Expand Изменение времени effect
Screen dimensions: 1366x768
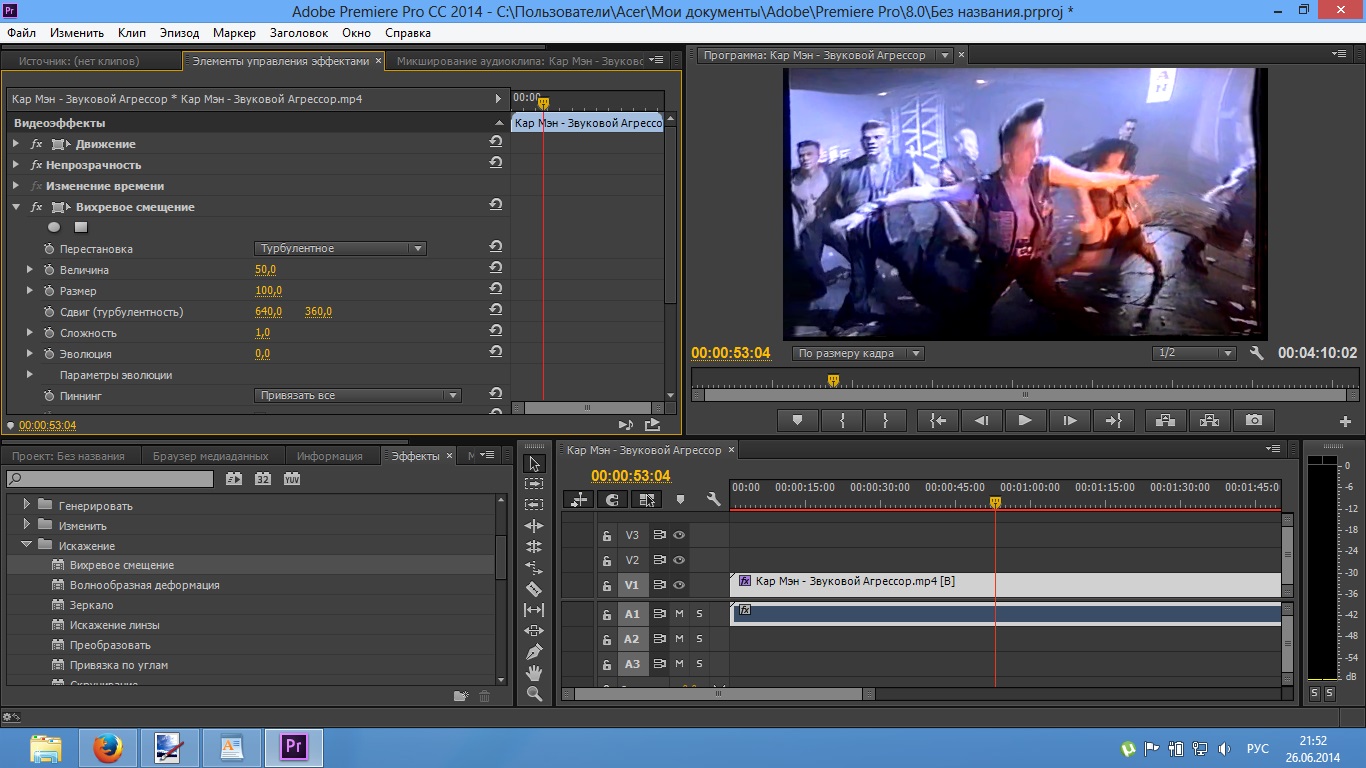coord(16,186)
